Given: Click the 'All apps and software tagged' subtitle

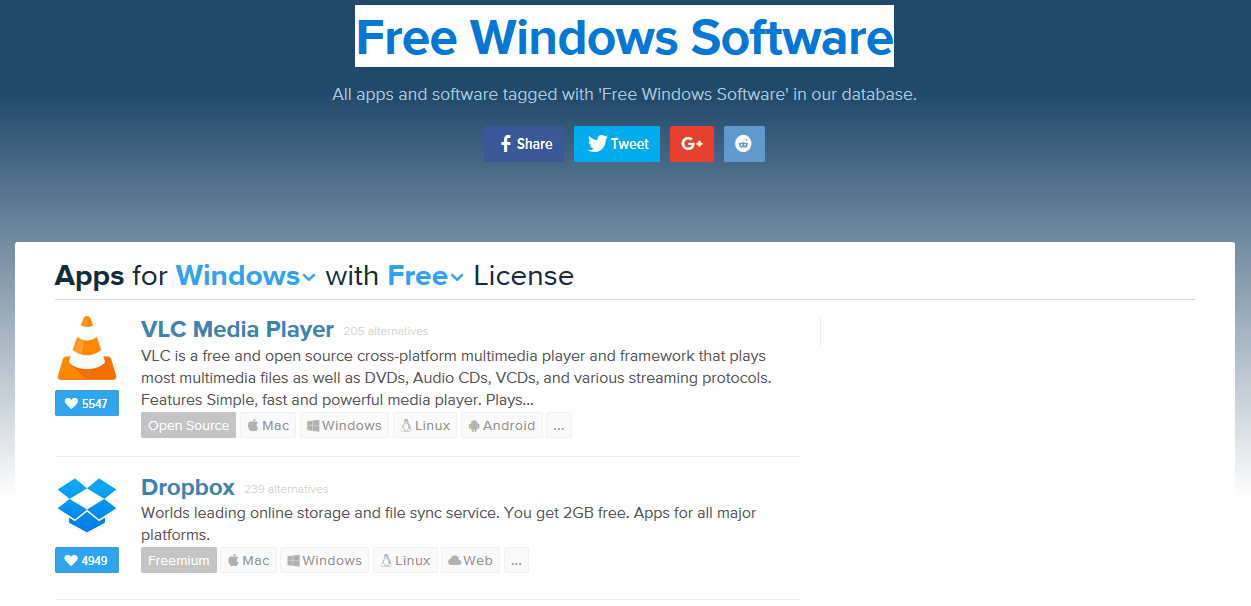Looking at the screenshot, I should coord(624,94).
